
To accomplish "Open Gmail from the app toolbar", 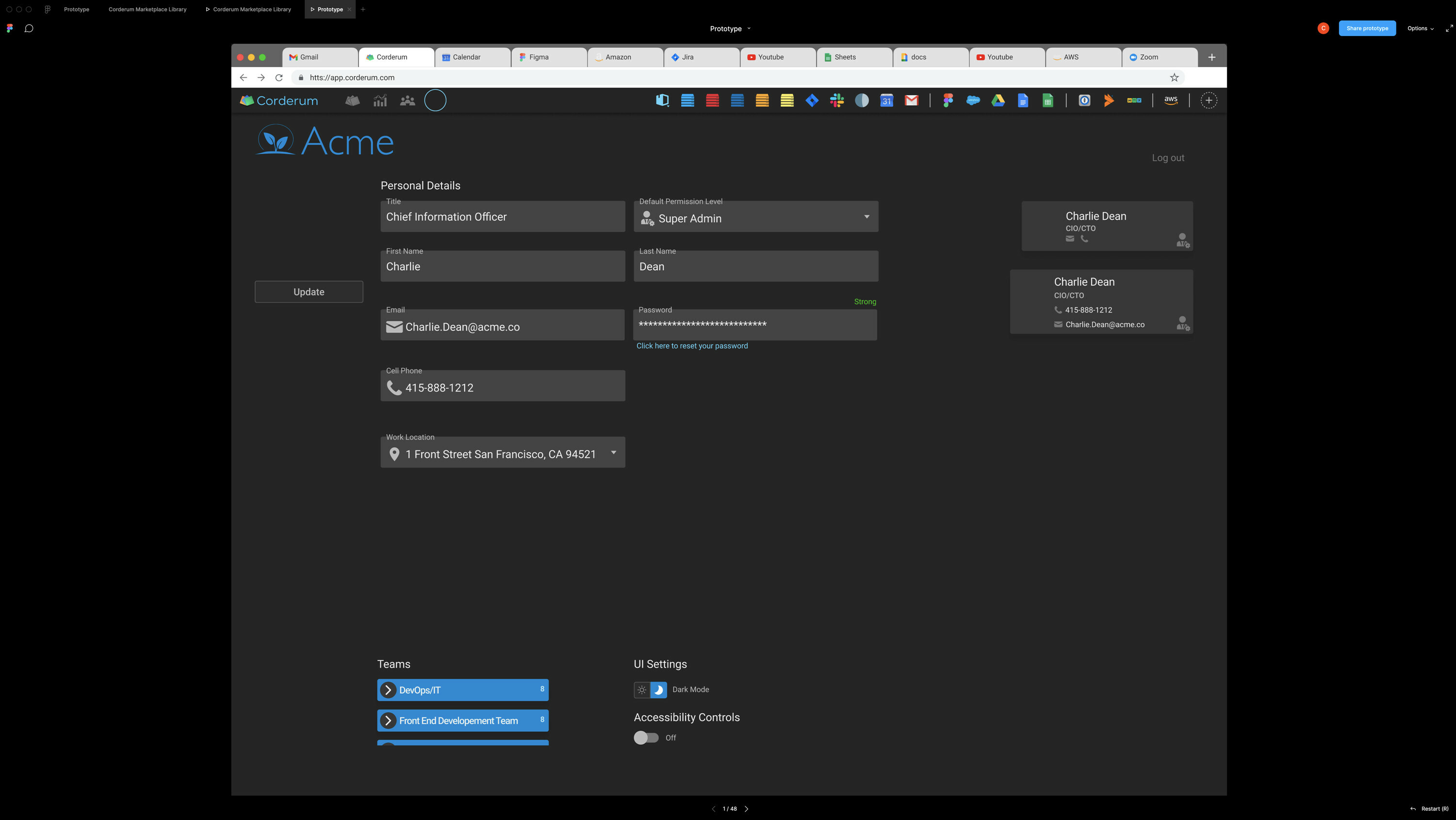I will [911, 100].
